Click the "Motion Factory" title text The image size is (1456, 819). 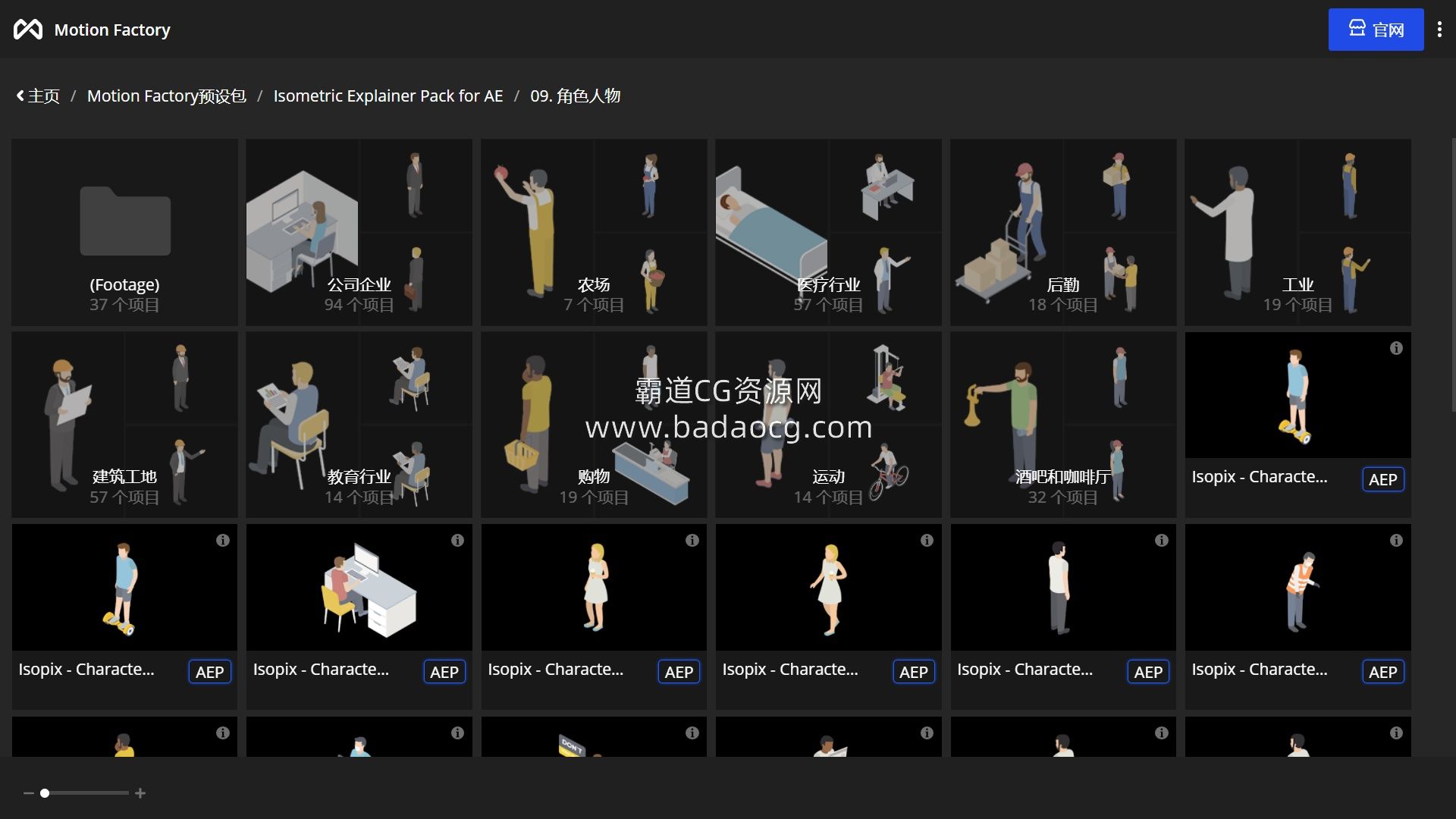click(112, 30)
